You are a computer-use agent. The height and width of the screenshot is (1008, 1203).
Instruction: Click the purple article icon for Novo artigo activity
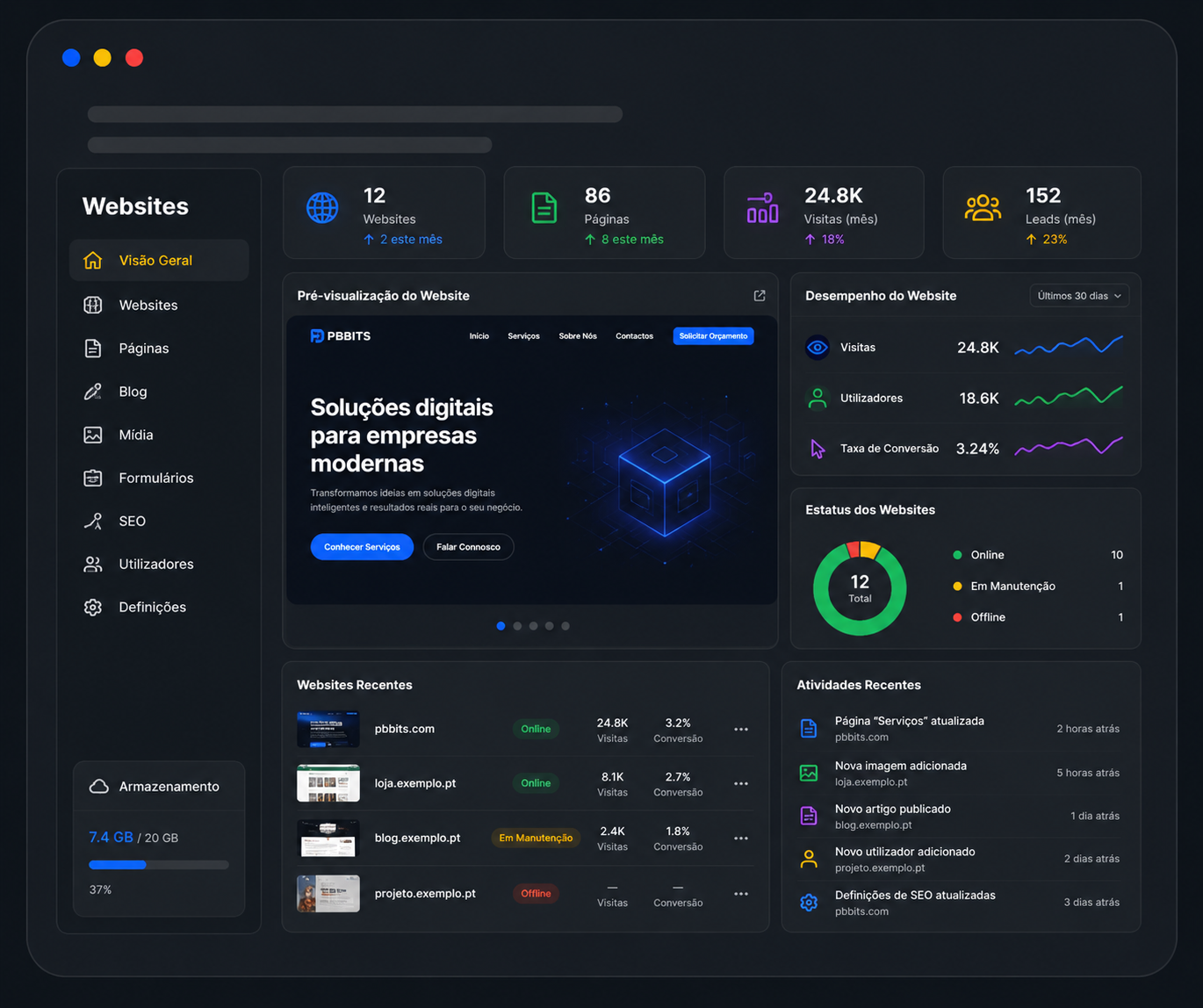(x=809, y=816)
